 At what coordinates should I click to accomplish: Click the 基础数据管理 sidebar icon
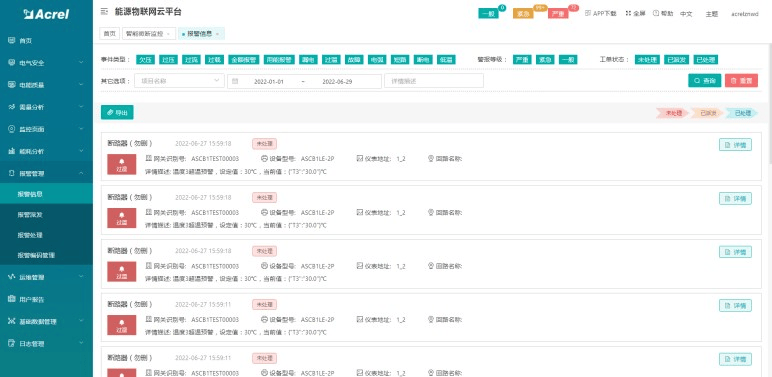(x=11, y=321)
